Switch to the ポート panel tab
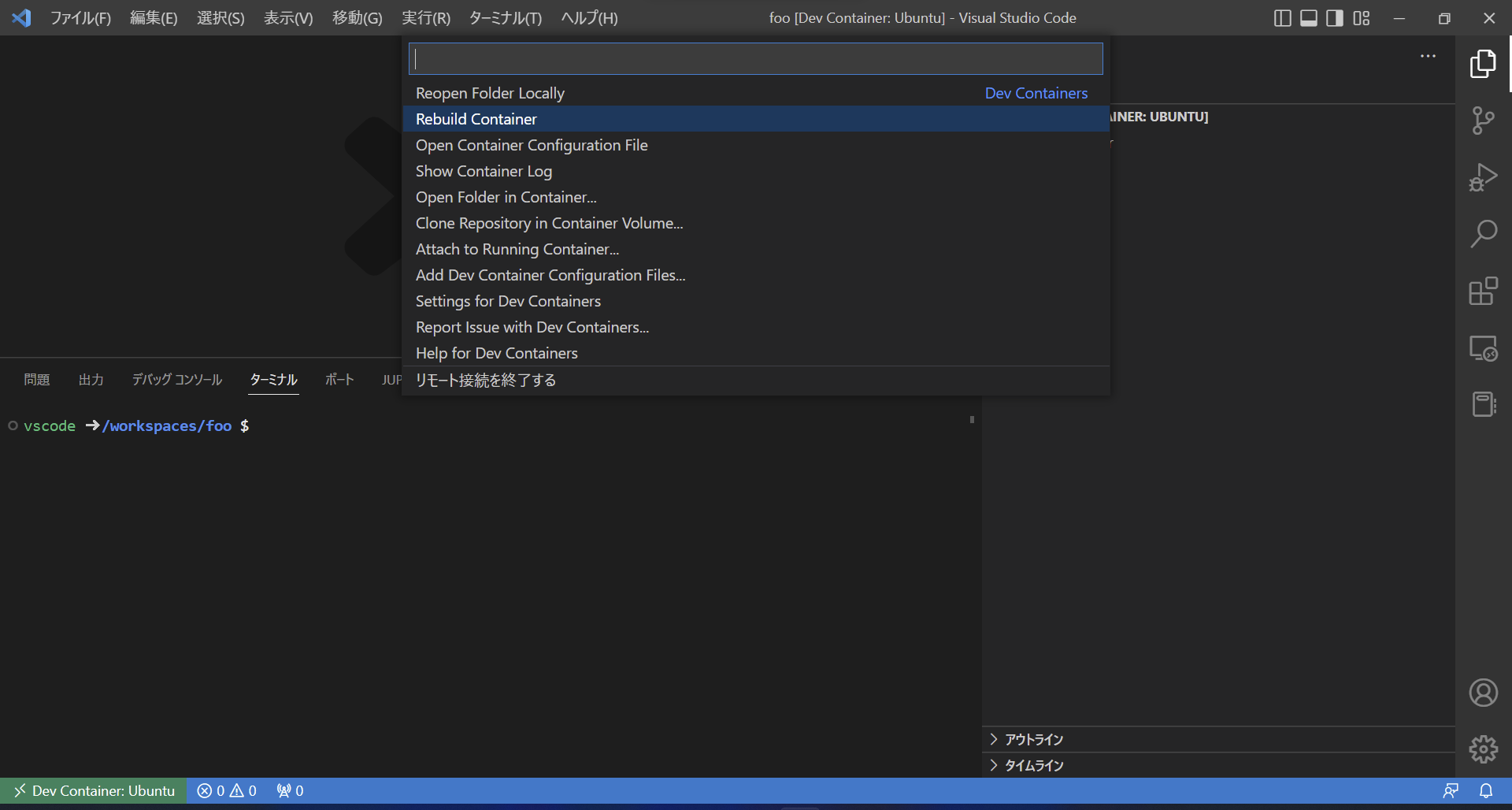 click(339, 380)
